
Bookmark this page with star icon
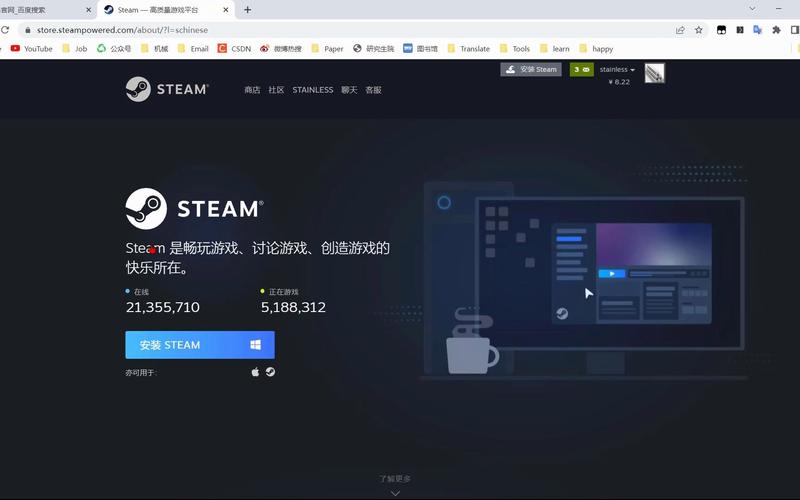click(x=698, y=30)
